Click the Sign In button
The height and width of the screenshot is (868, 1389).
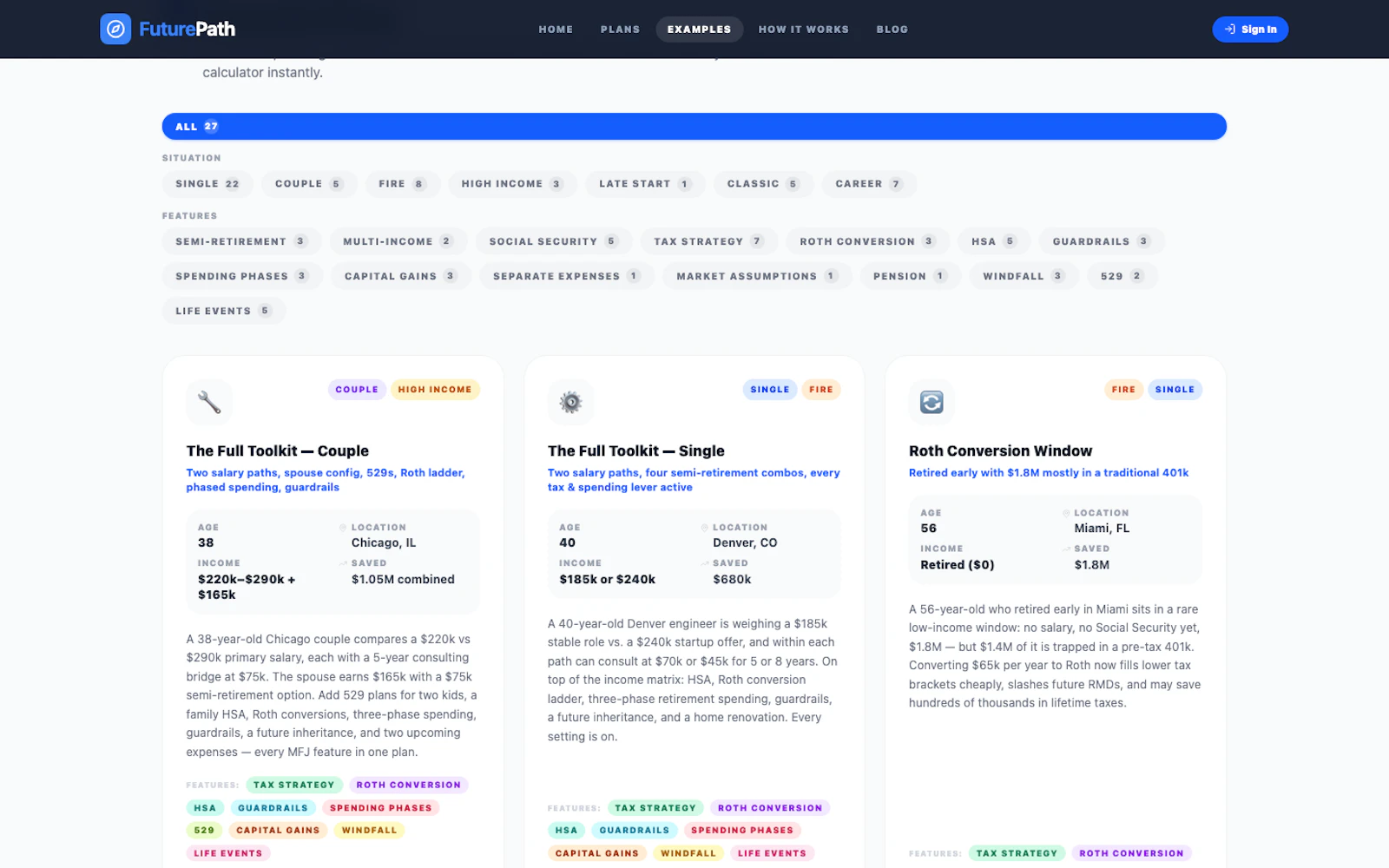[1250, 30]
